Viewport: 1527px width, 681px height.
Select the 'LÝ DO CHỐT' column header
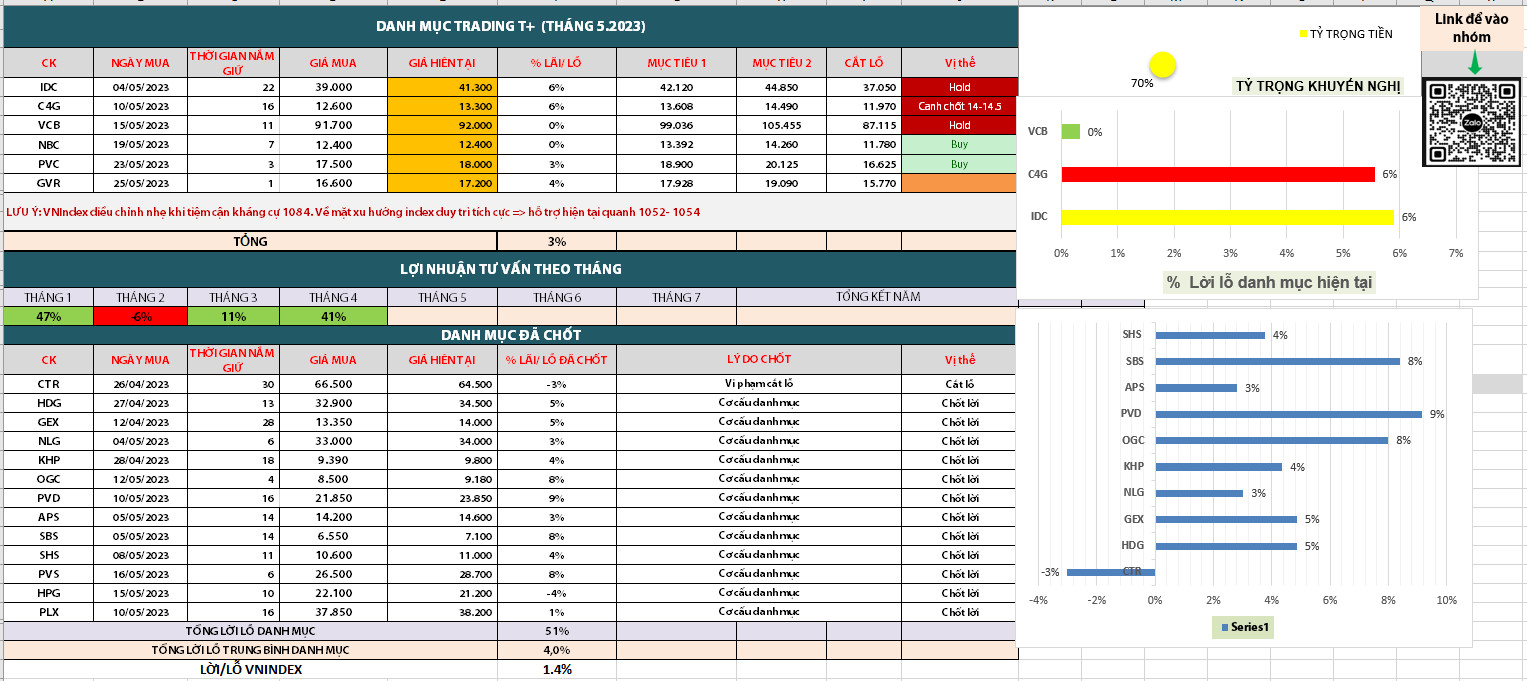[x=759, y=360]
